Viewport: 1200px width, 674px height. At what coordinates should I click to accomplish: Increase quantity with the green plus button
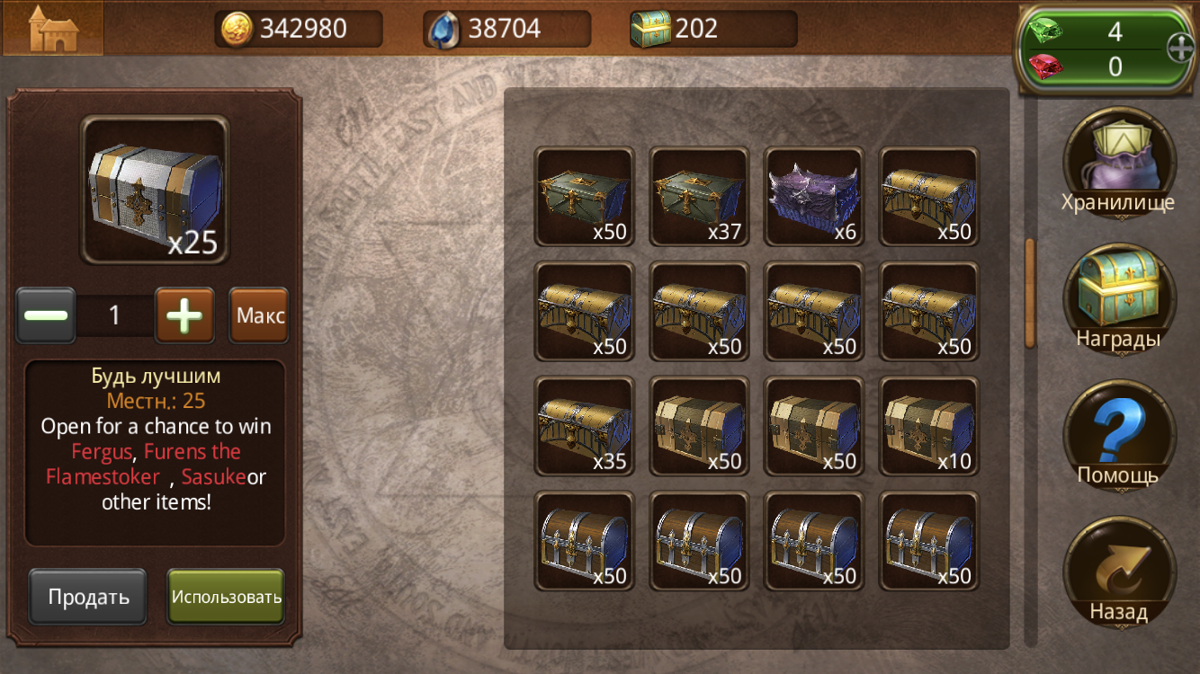click(185, 316)
